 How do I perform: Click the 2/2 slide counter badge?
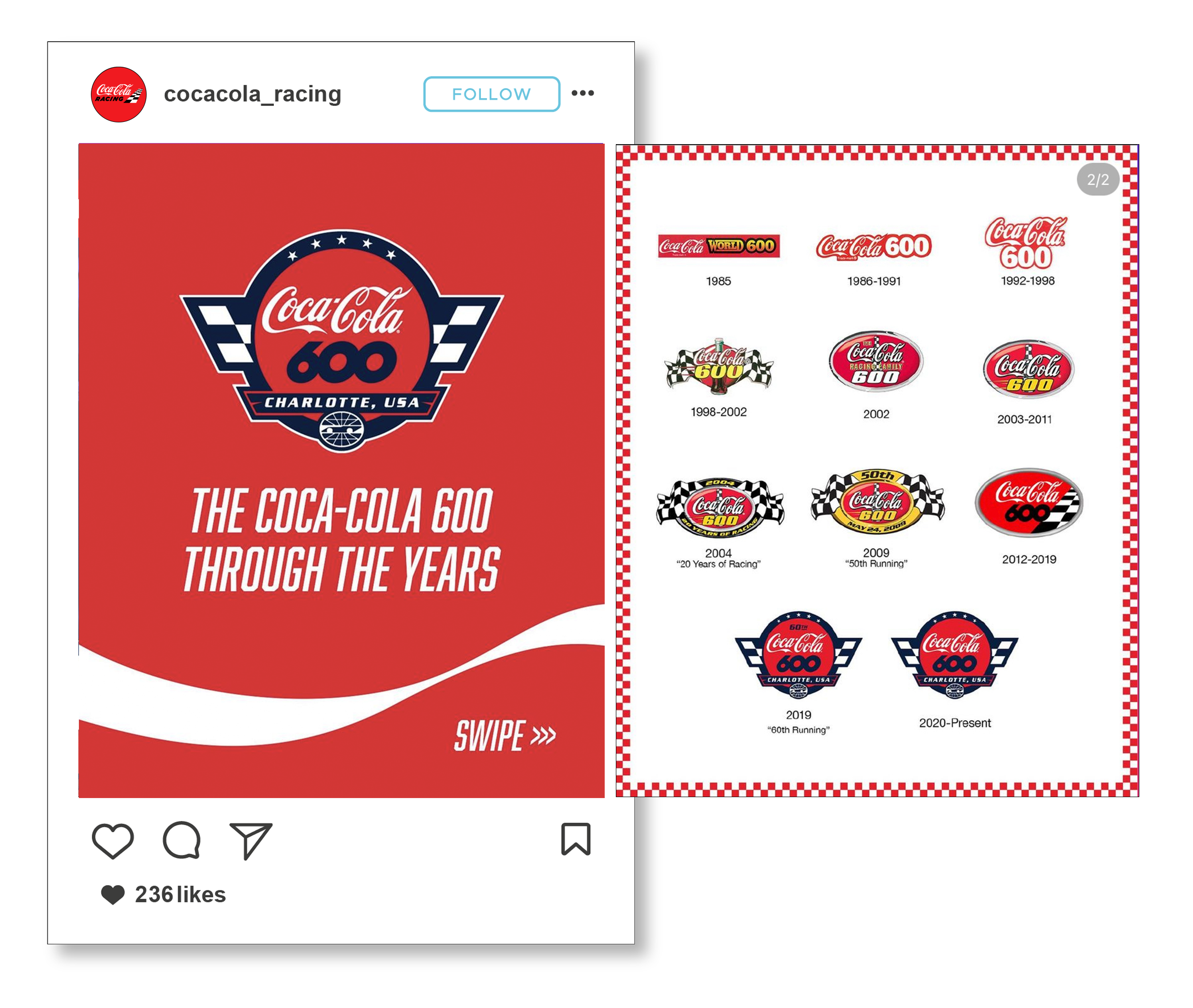pos(1098,180)
